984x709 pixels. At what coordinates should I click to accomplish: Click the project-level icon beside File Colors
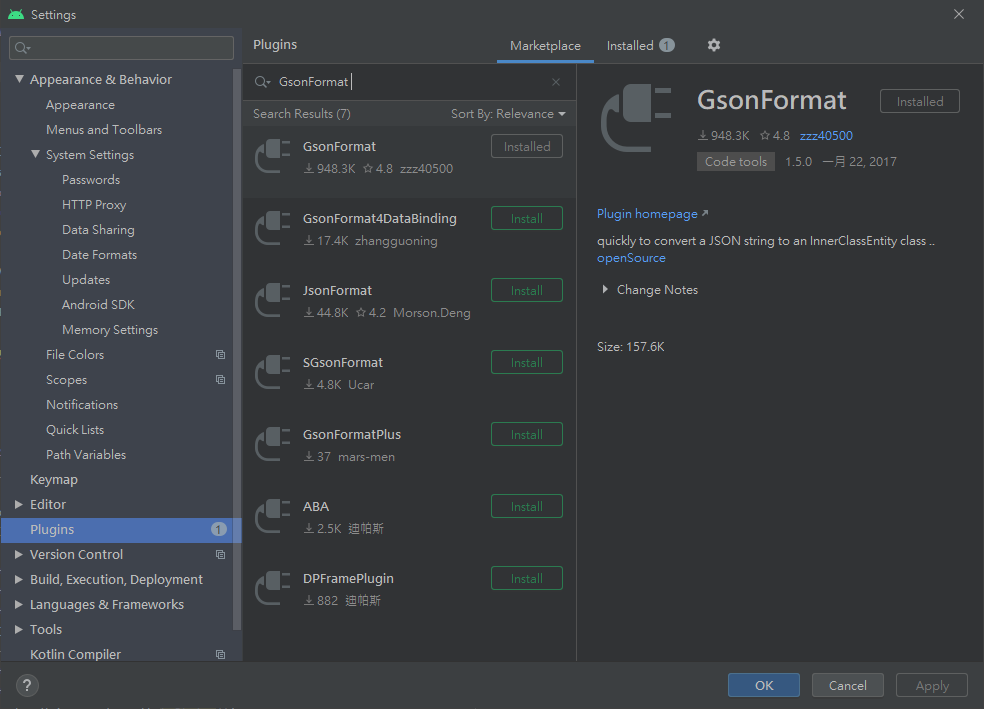(x=220, y=354)
